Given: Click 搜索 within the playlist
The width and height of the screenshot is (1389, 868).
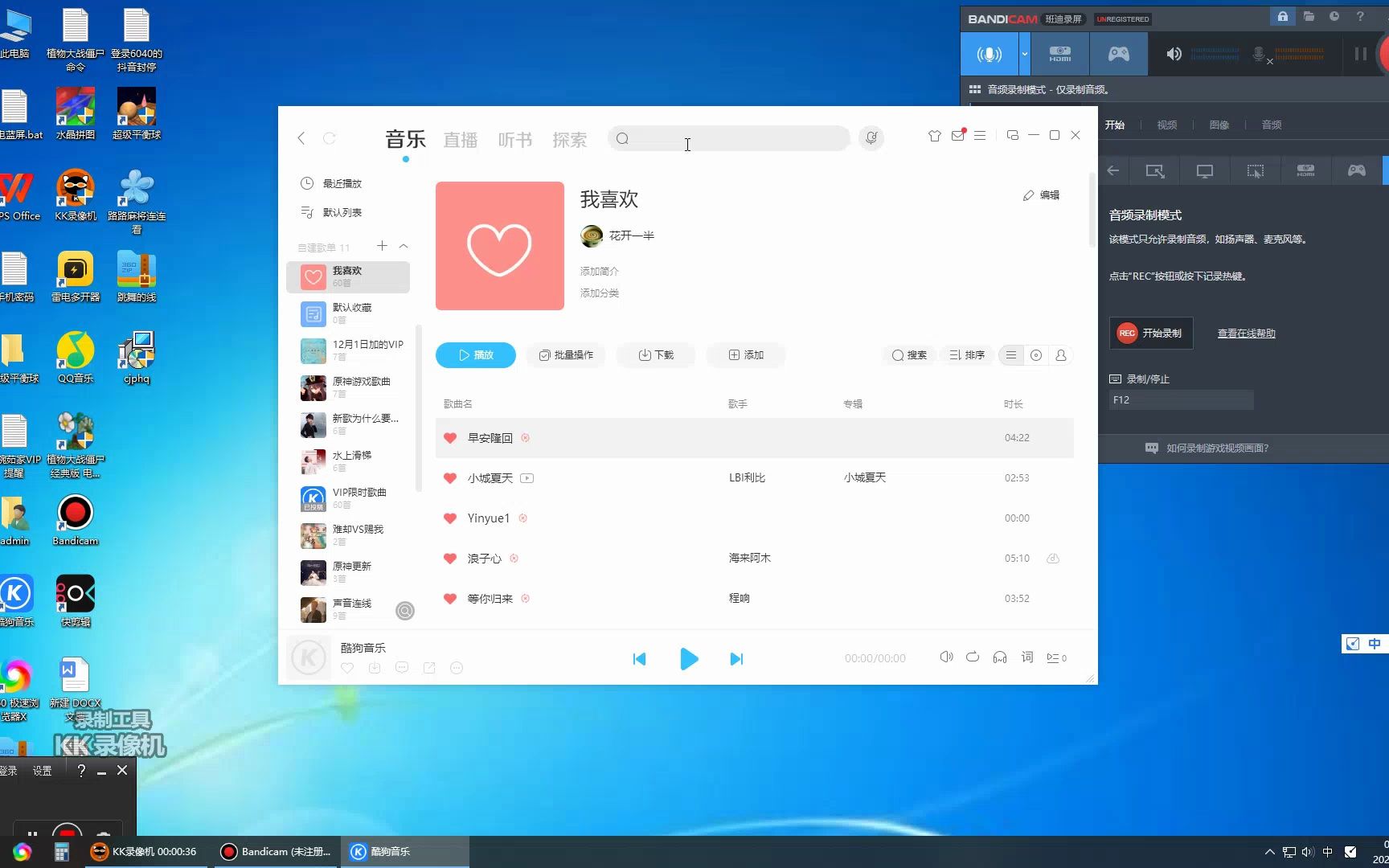Looking at the screenshot, I should tap(909, 355).
